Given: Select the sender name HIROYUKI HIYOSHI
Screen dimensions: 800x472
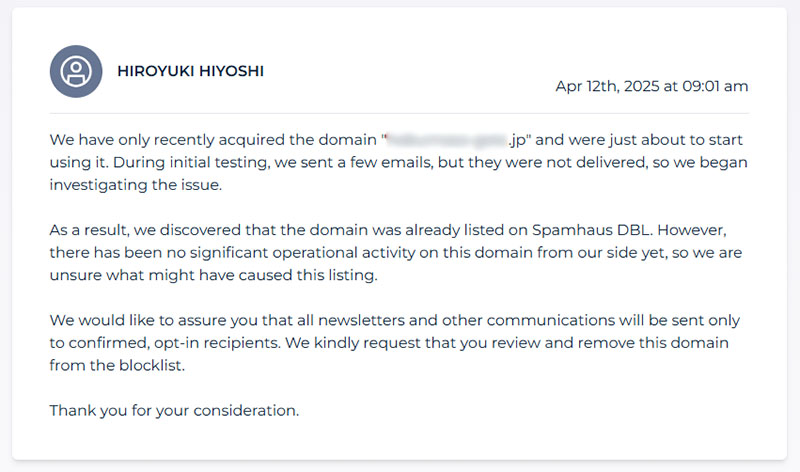Looking at the screenshot, I should coord(190,71).
